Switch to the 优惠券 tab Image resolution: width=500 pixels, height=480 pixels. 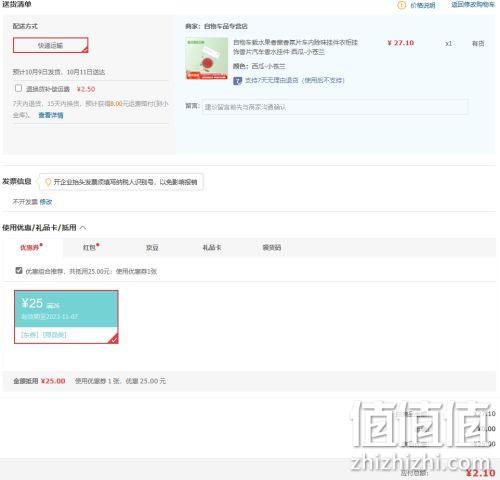(x=31, y=247)
